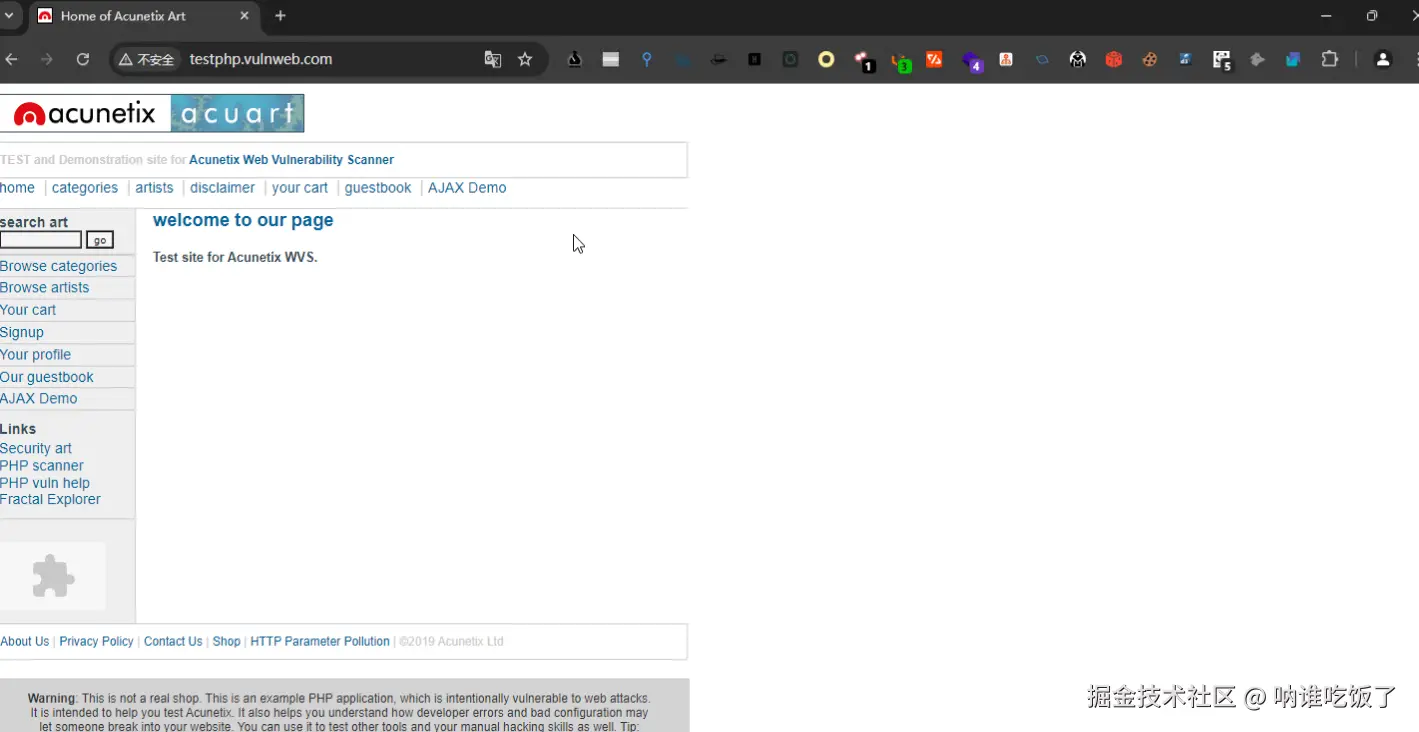1419x732 pixels.
Task: Close the Home of Acunetix Art tab
Action: point(245,16)
